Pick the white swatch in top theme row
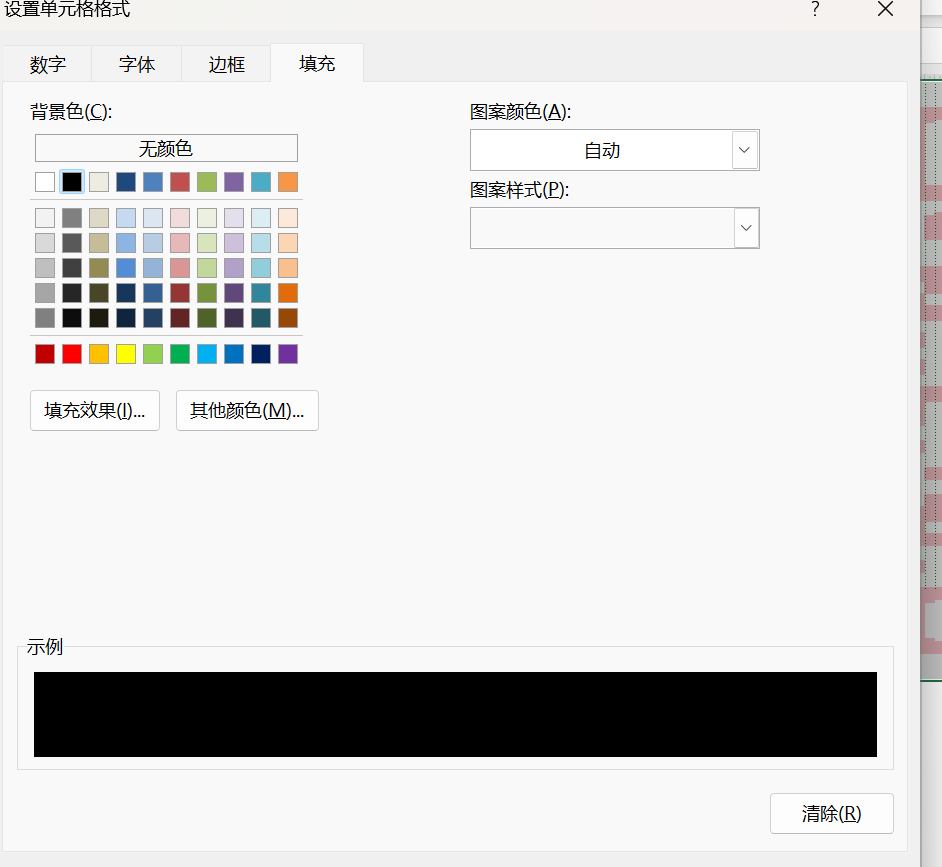The height and width of the screenshot is (867, 942). coord(45,182)
